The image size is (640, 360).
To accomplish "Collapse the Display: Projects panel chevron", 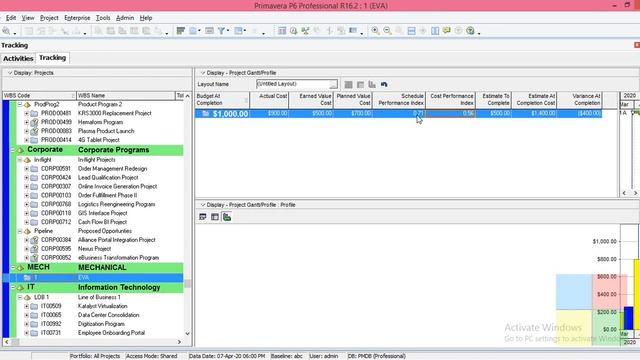I will click(10, 73).
